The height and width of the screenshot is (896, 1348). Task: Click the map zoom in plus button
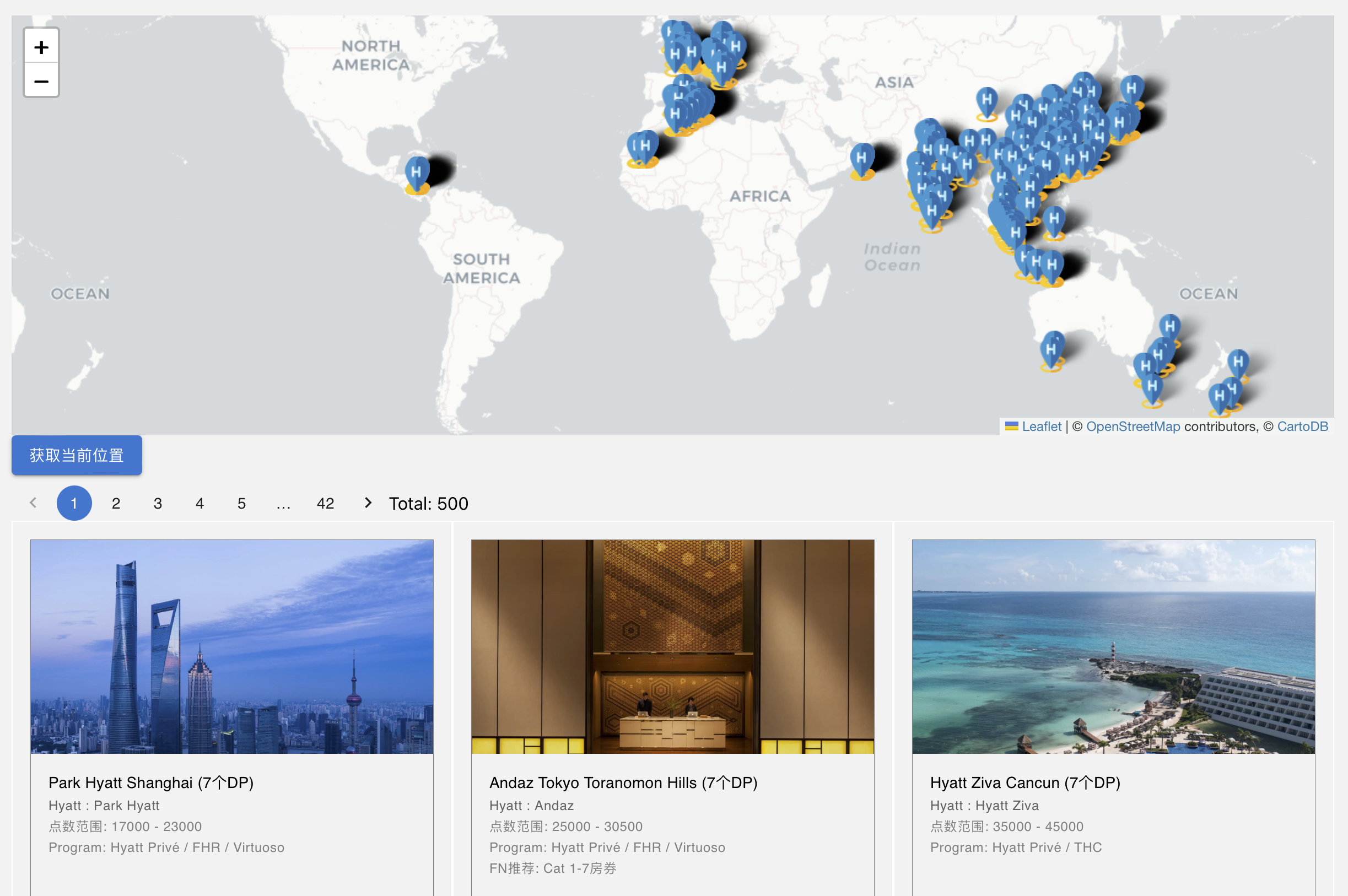pos(41,47)
